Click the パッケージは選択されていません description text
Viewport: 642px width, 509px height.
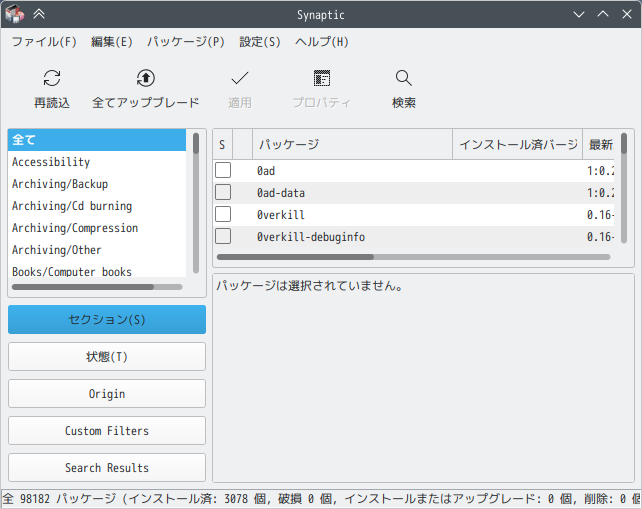coord(310,286)
